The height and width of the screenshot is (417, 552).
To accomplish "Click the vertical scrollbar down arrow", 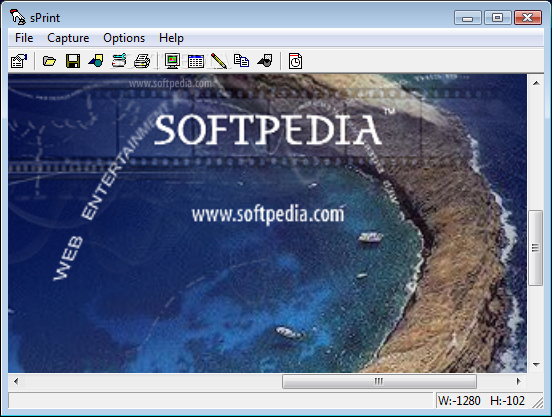I will (536, 365).
